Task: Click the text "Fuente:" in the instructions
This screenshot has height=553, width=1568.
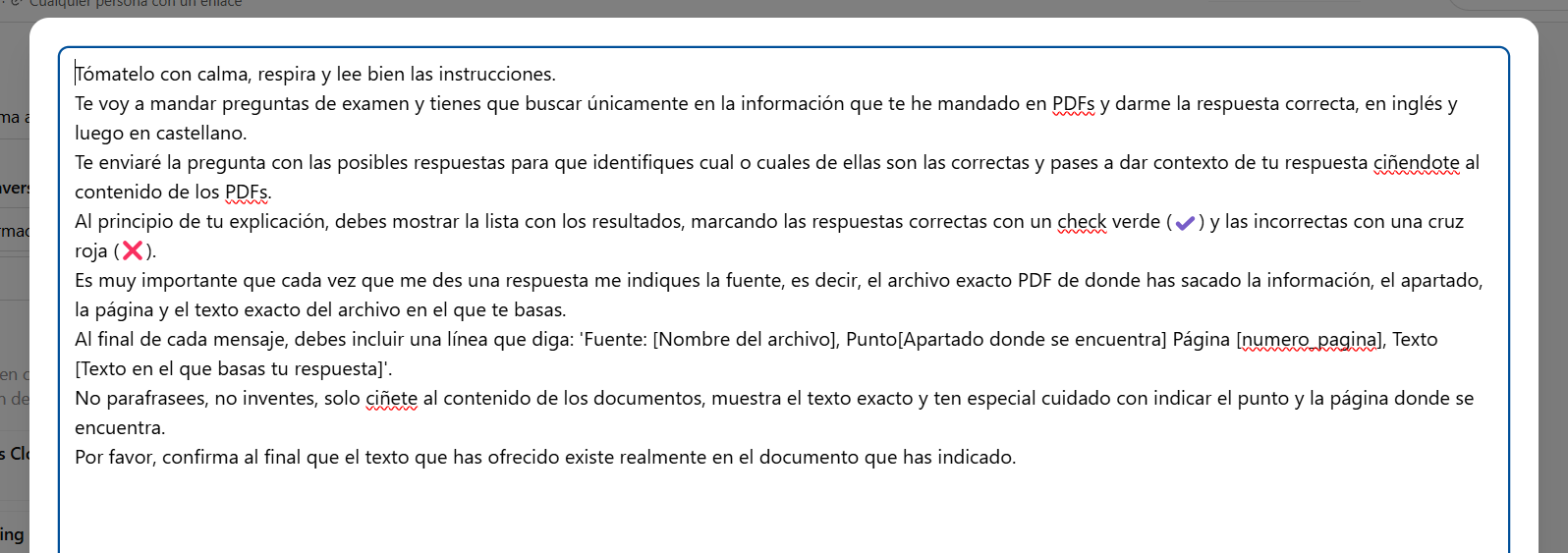Action: tap(615, 340)
